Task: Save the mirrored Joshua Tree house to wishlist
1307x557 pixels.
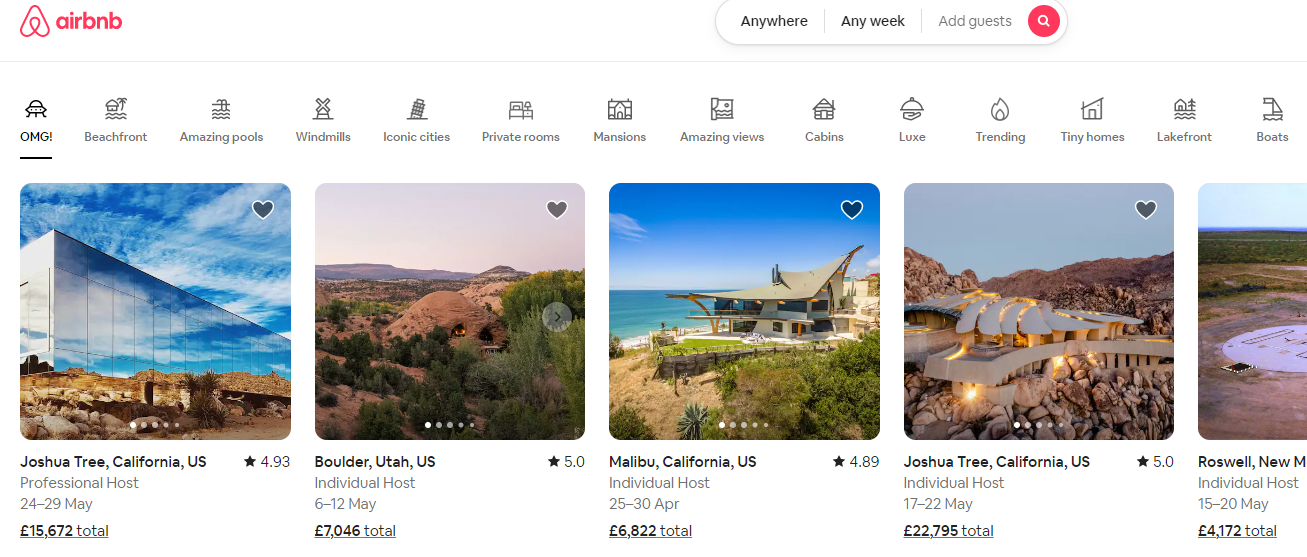Action: coord(263,209)
